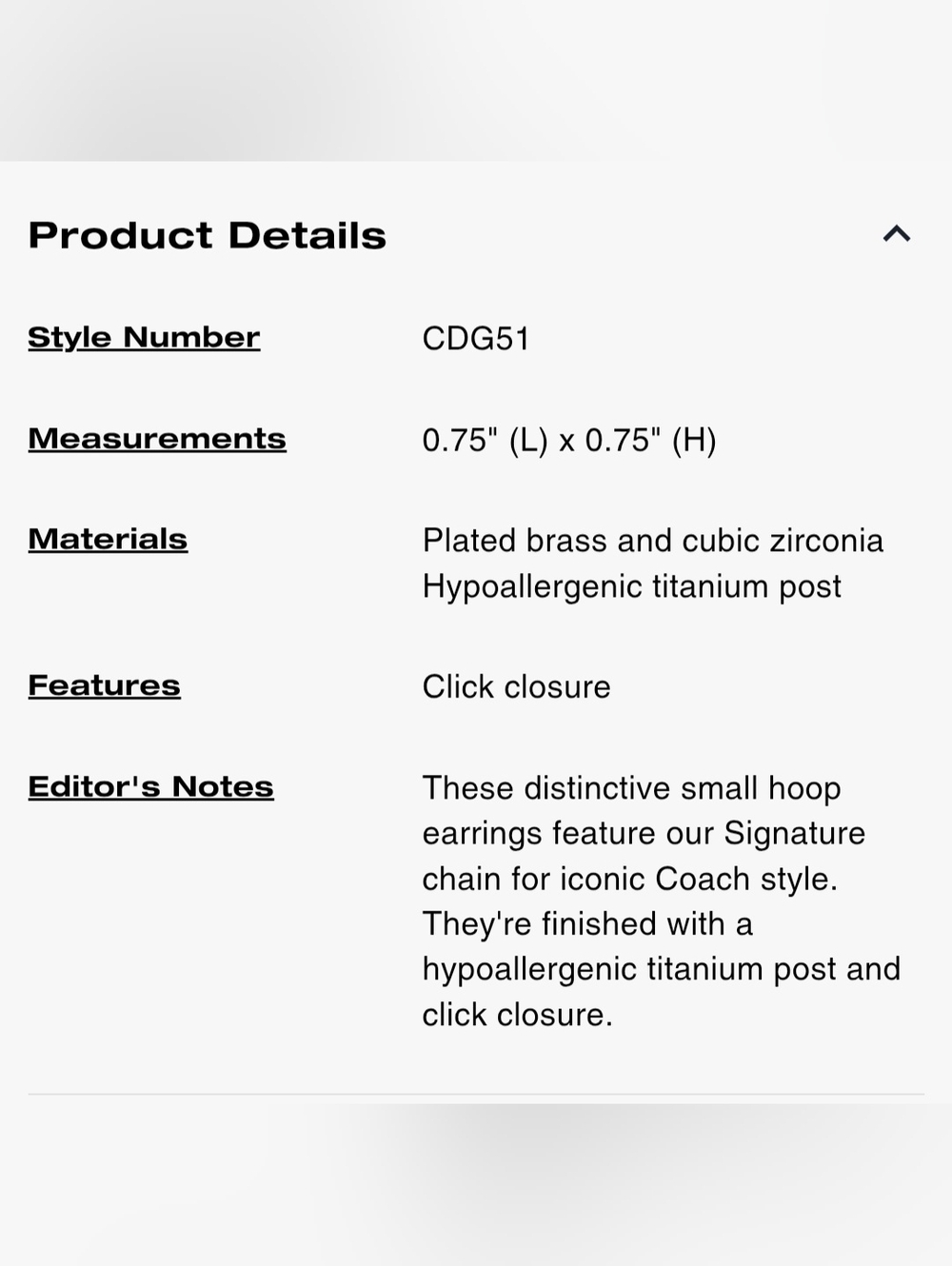Click the style code CDG51

coord(476,339)
